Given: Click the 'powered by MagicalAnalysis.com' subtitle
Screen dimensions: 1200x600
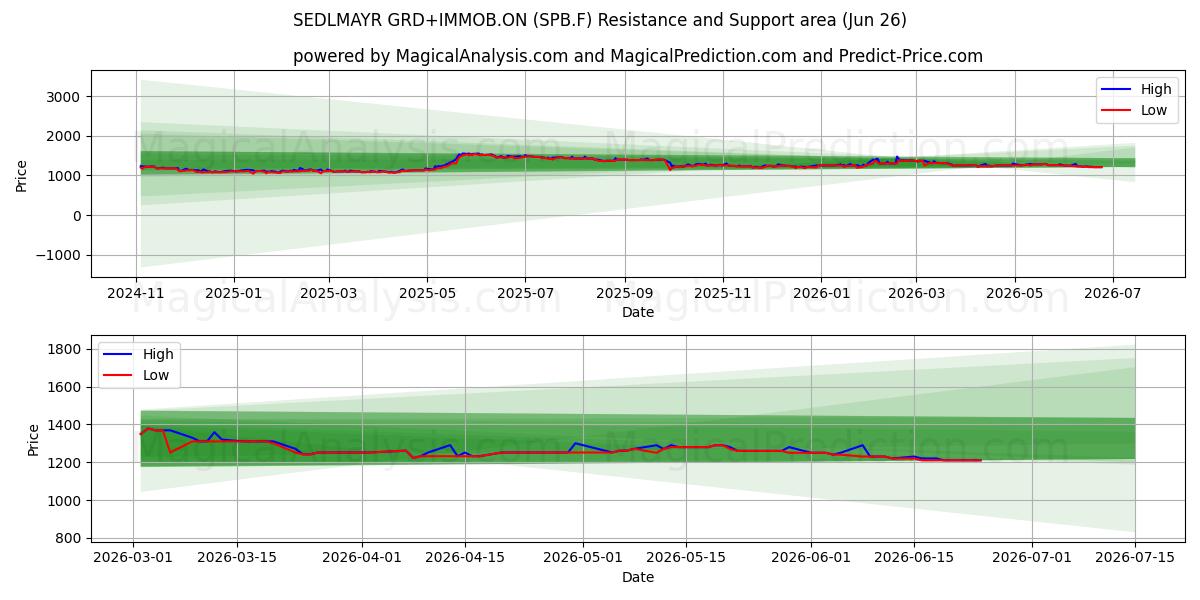Looking at the screenshot, I should [638, 56].
